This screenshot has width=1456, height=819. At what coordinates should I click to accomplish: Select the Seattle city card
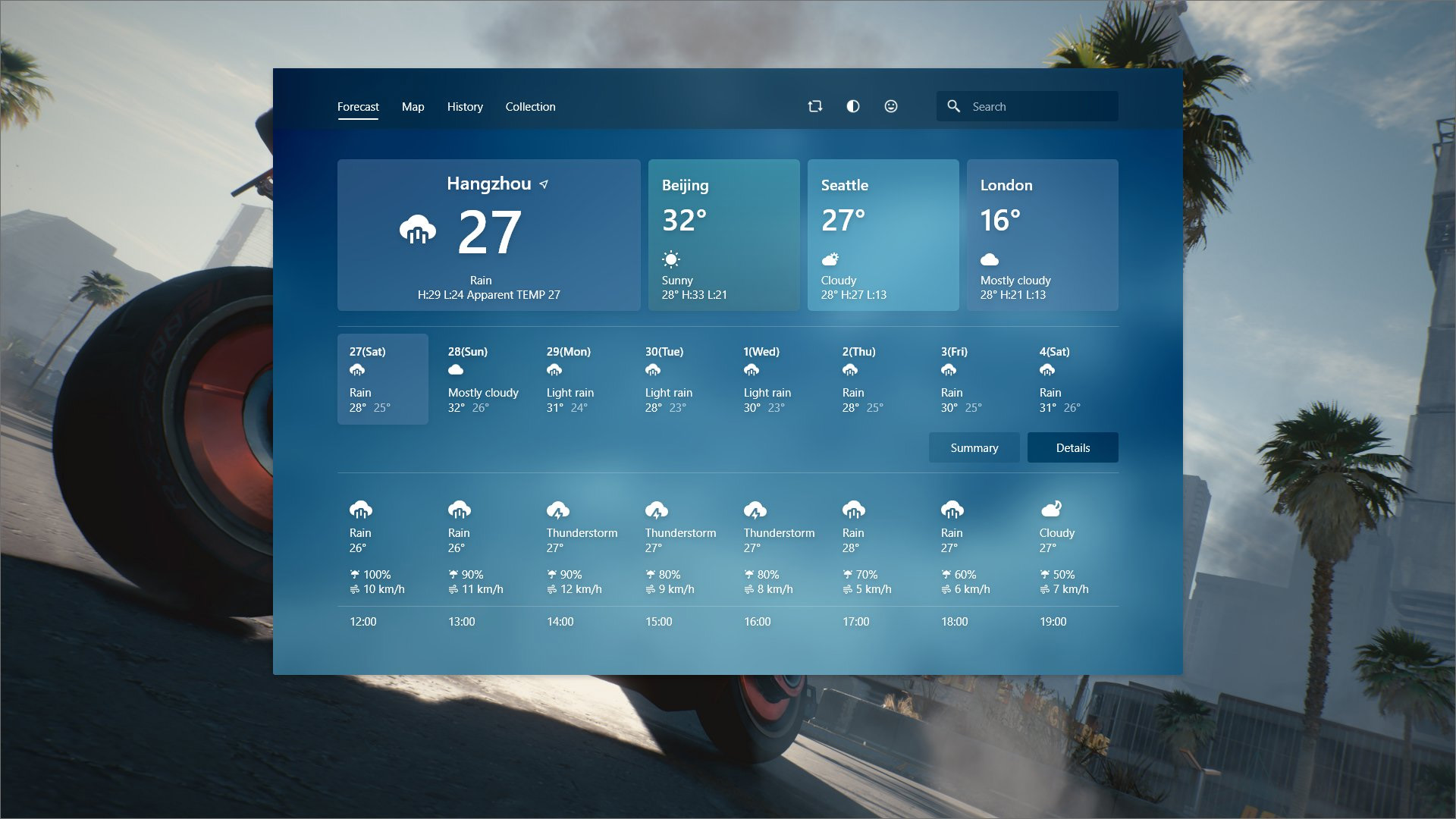(x=883, y=235)
